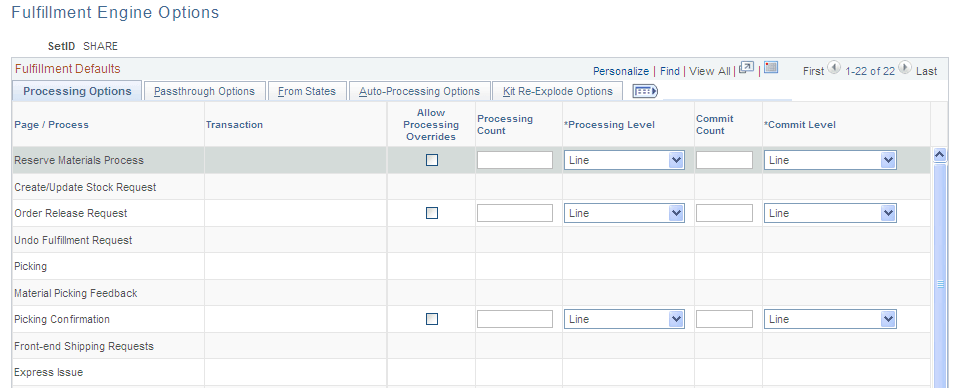Click Commit Count field for Picking Confirmation
The image size is (958, 388).
(725, 319)
